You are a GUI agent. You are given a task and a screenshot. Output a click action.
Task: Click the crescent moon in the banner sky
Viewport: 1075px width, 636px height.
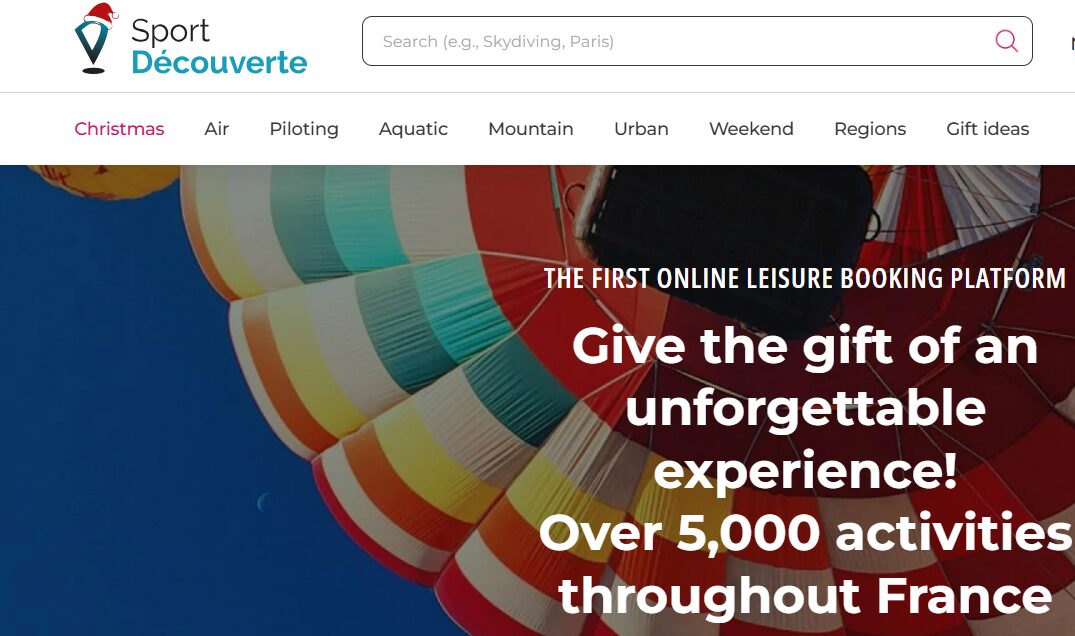point(263,502)
